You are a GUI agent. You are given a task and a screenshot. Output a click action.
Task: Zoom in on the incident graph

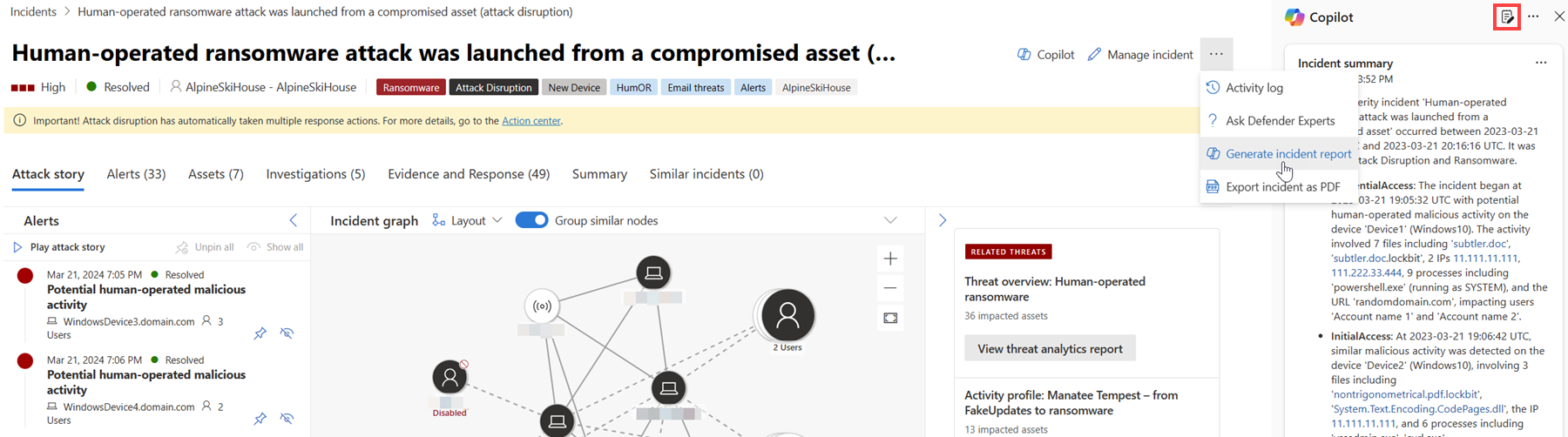890,259
